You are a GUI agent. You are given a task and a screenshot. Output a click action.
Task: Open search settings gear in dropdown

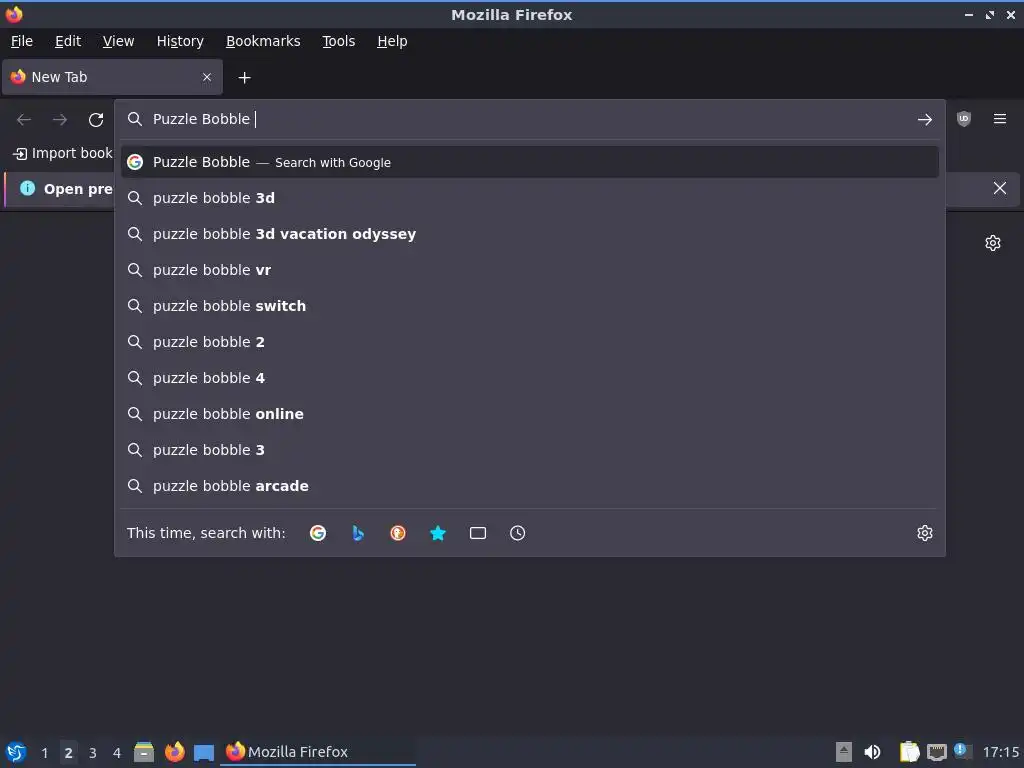925,533
